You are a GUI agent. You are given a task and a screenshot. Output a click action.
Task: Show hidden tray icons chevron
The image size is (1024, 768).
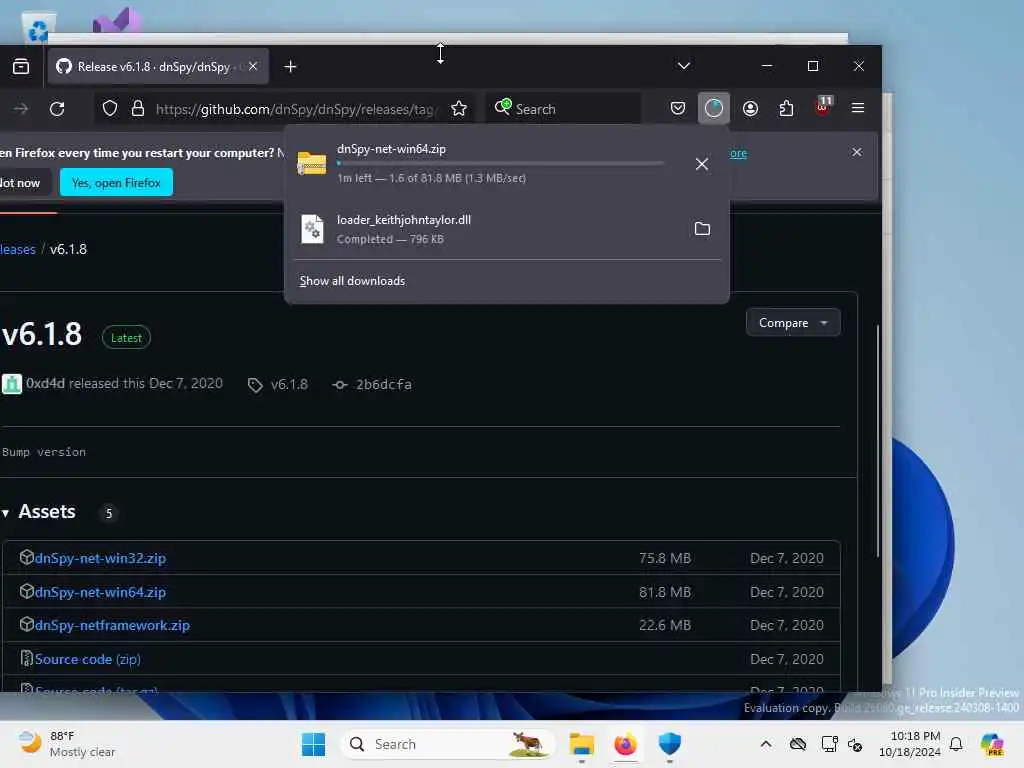click(x=766, y=744)
